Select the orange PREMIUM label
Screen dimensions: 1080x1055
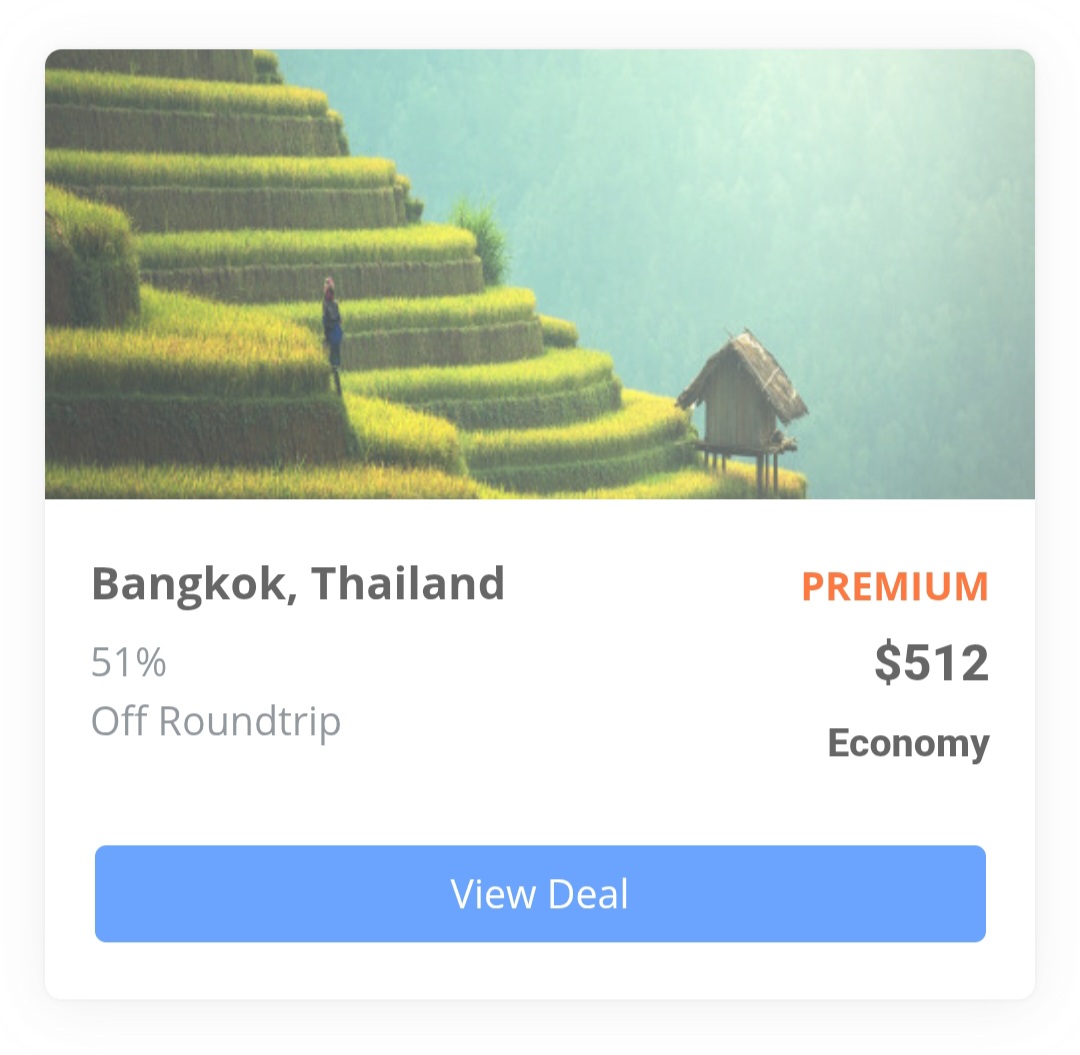(x=895, y=587)
